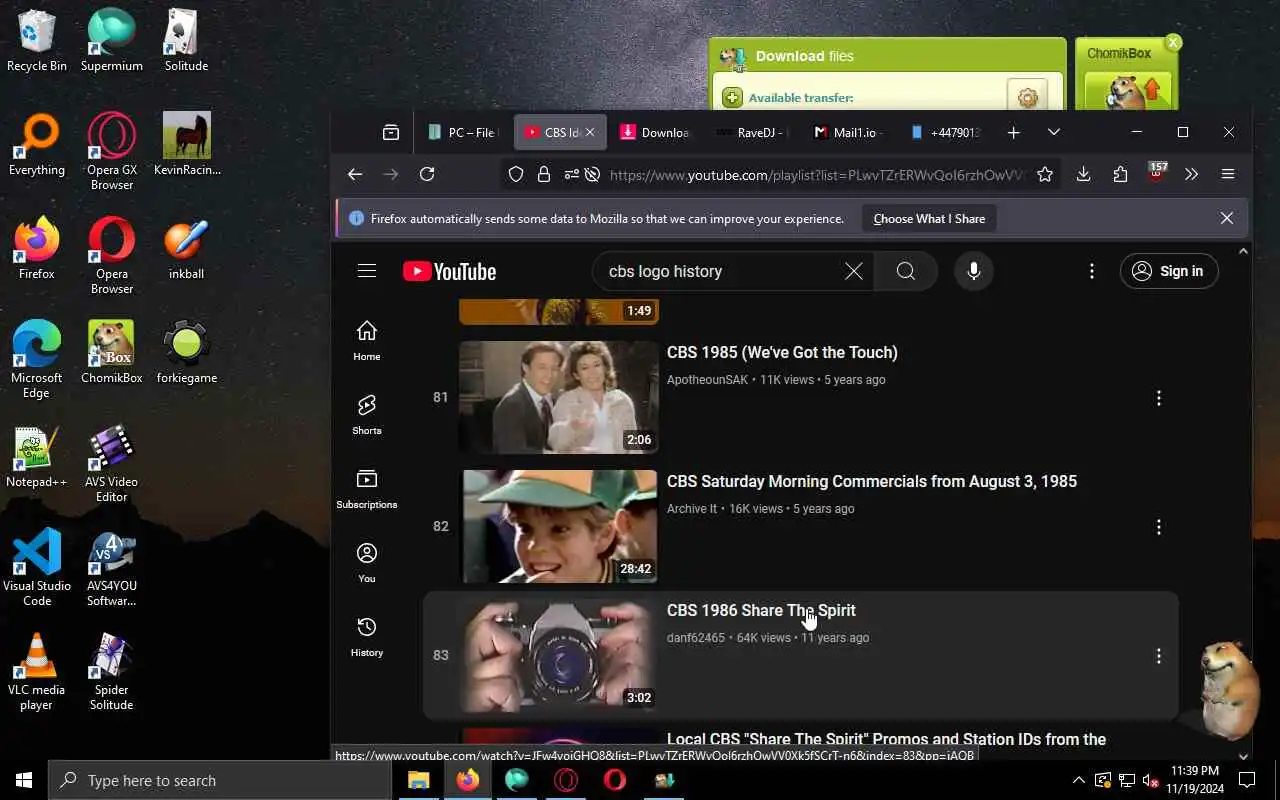Screen dimensions: 1280x800
Task: Start voice search with the microphone icon
Action: click(974, 271)
